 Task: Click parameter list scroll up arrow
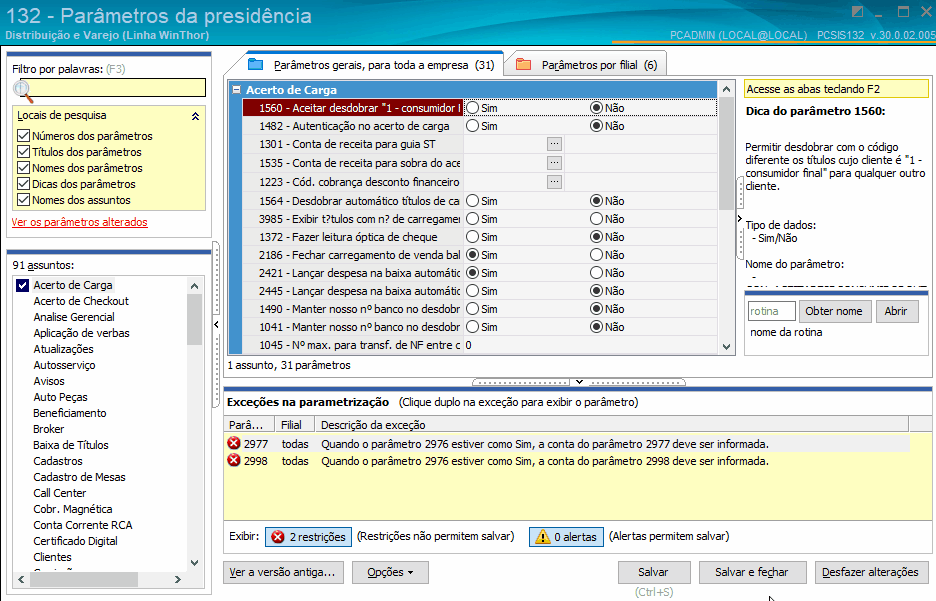point(726,90)
